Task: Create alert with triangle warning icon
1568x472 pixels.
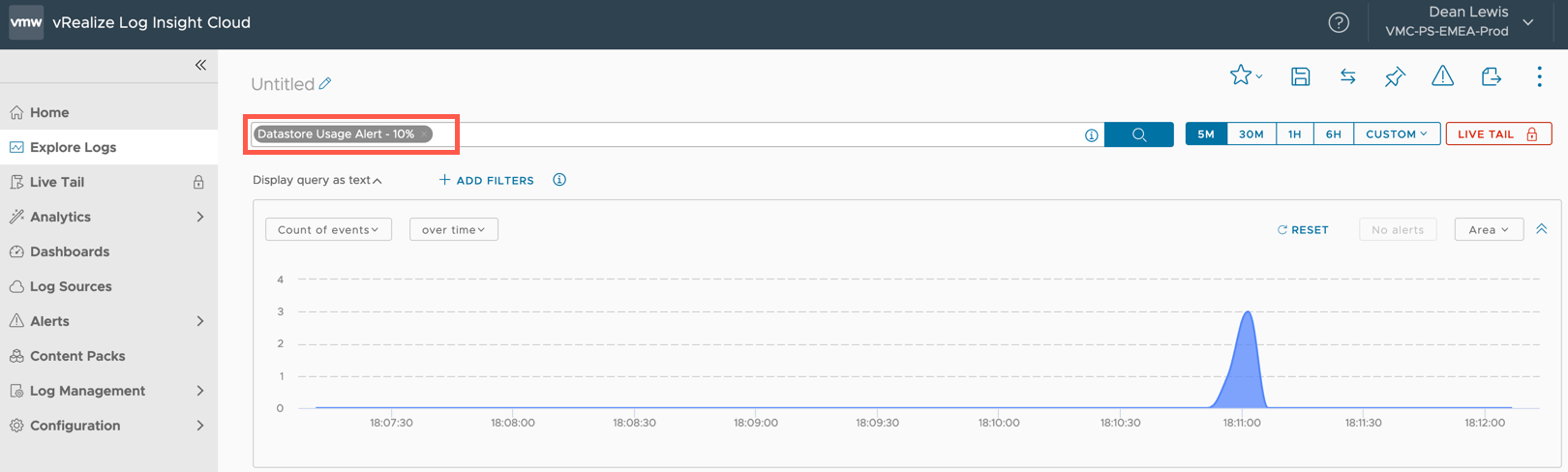Action: click(1442, 75)
